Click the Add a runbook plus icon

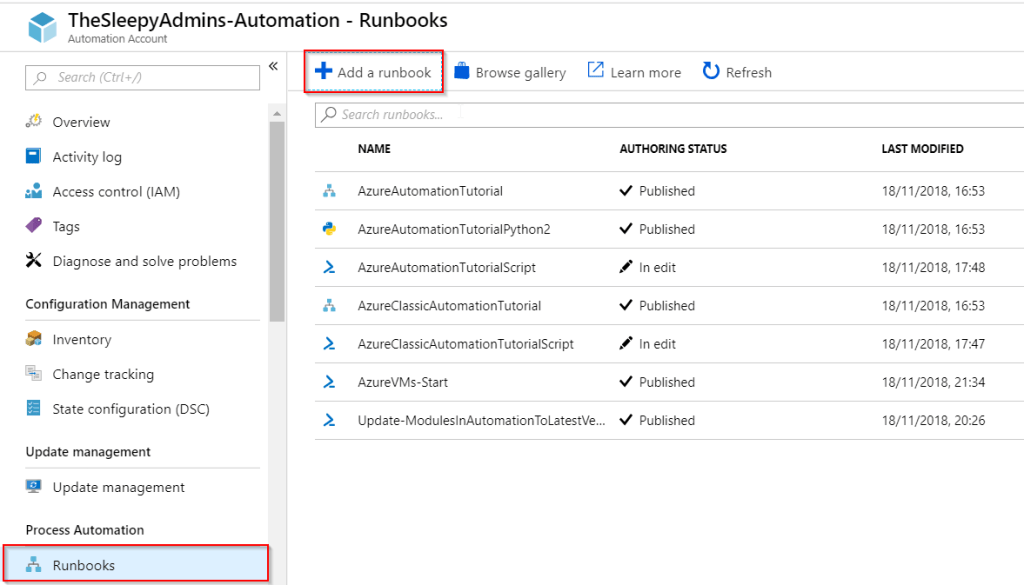[x=323, y=71]
